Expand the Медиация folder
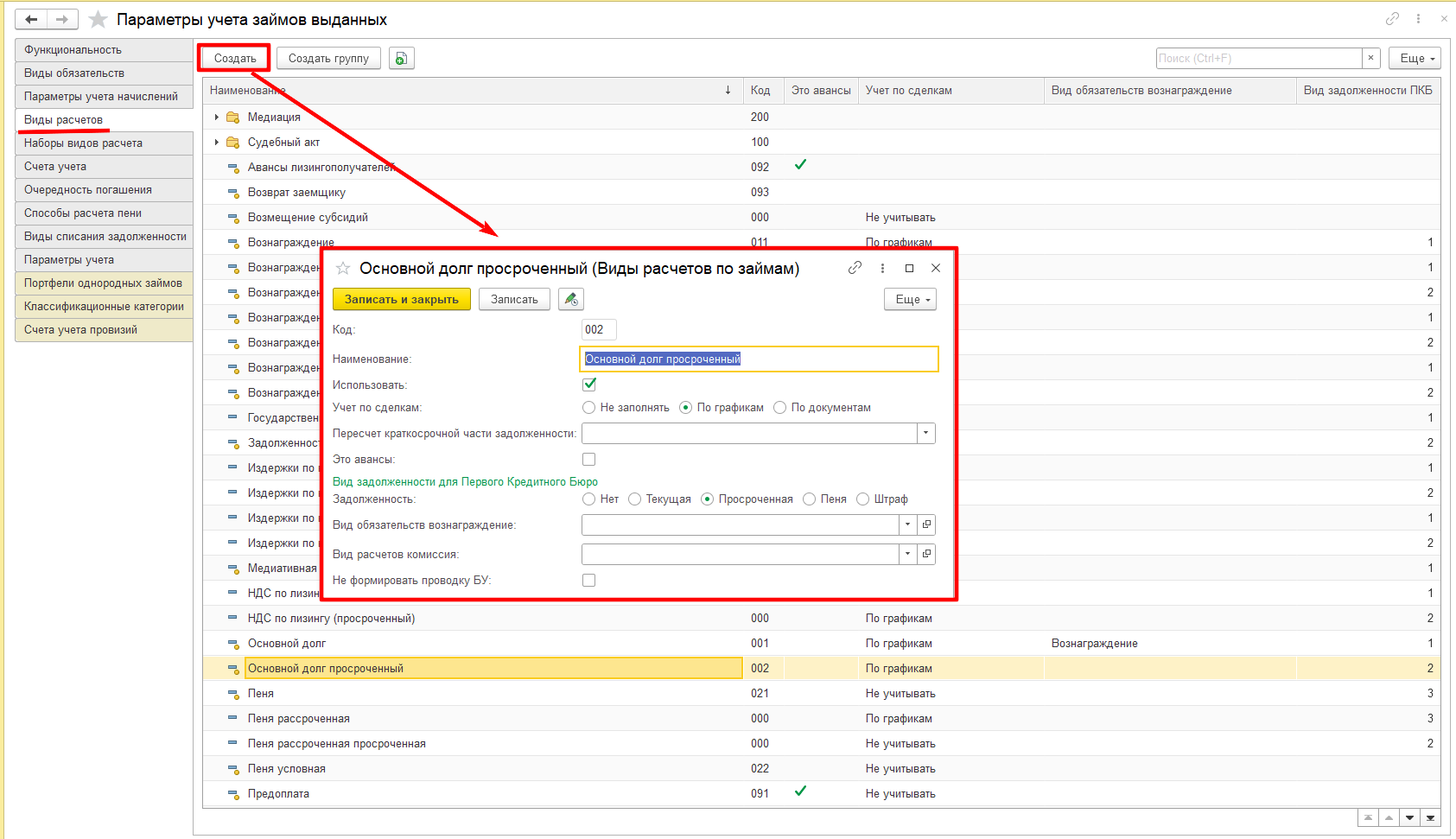Viewport: 1456px width, 839px height. click(x=216, y=118)
